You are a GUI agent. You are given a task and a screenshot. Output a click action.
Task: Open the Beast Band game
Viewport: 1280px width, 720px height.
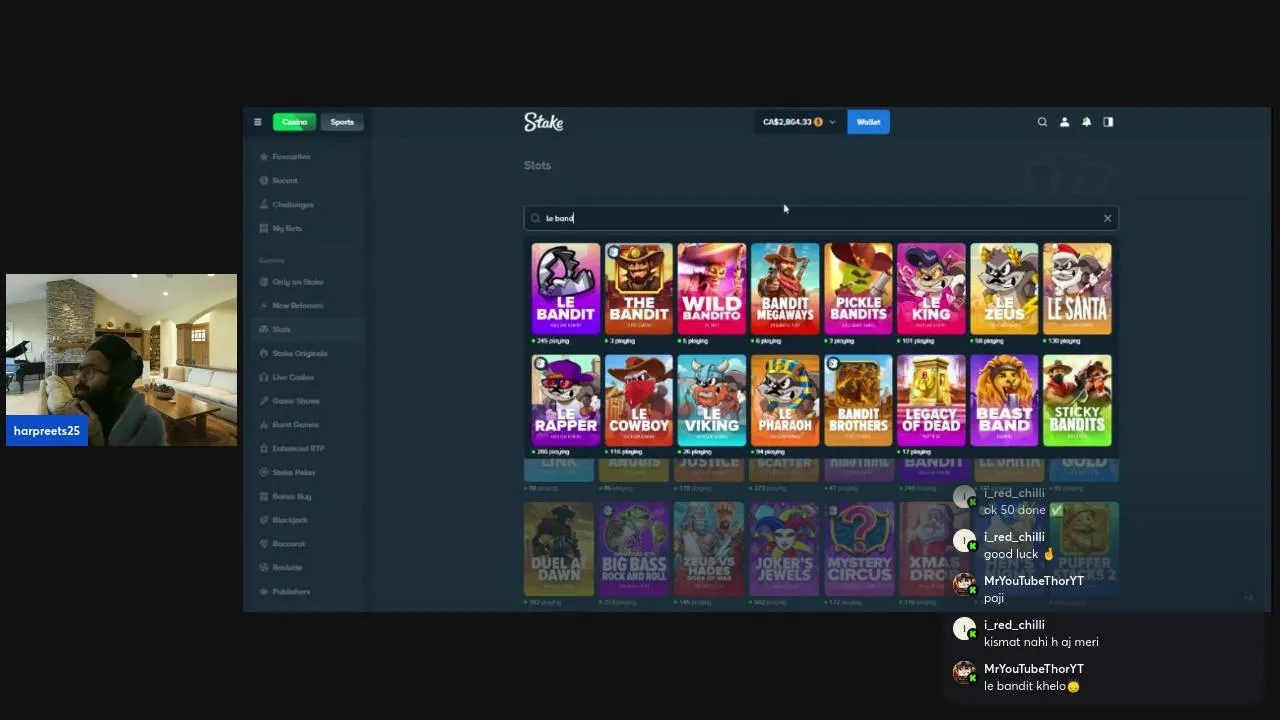coord(1004,400)
